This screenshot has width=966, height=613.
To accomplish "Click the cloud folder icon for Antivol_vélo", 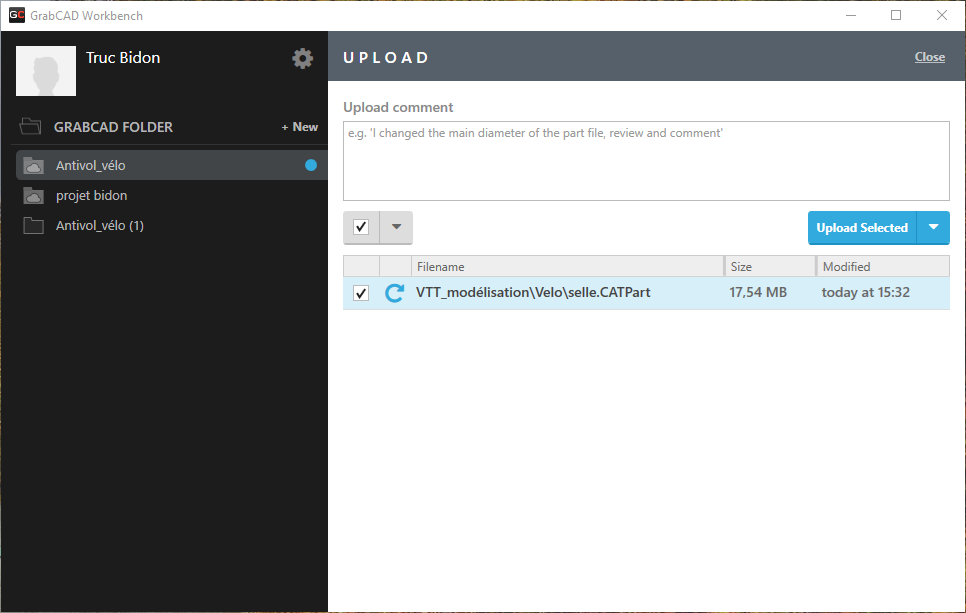I will [33, 165].
